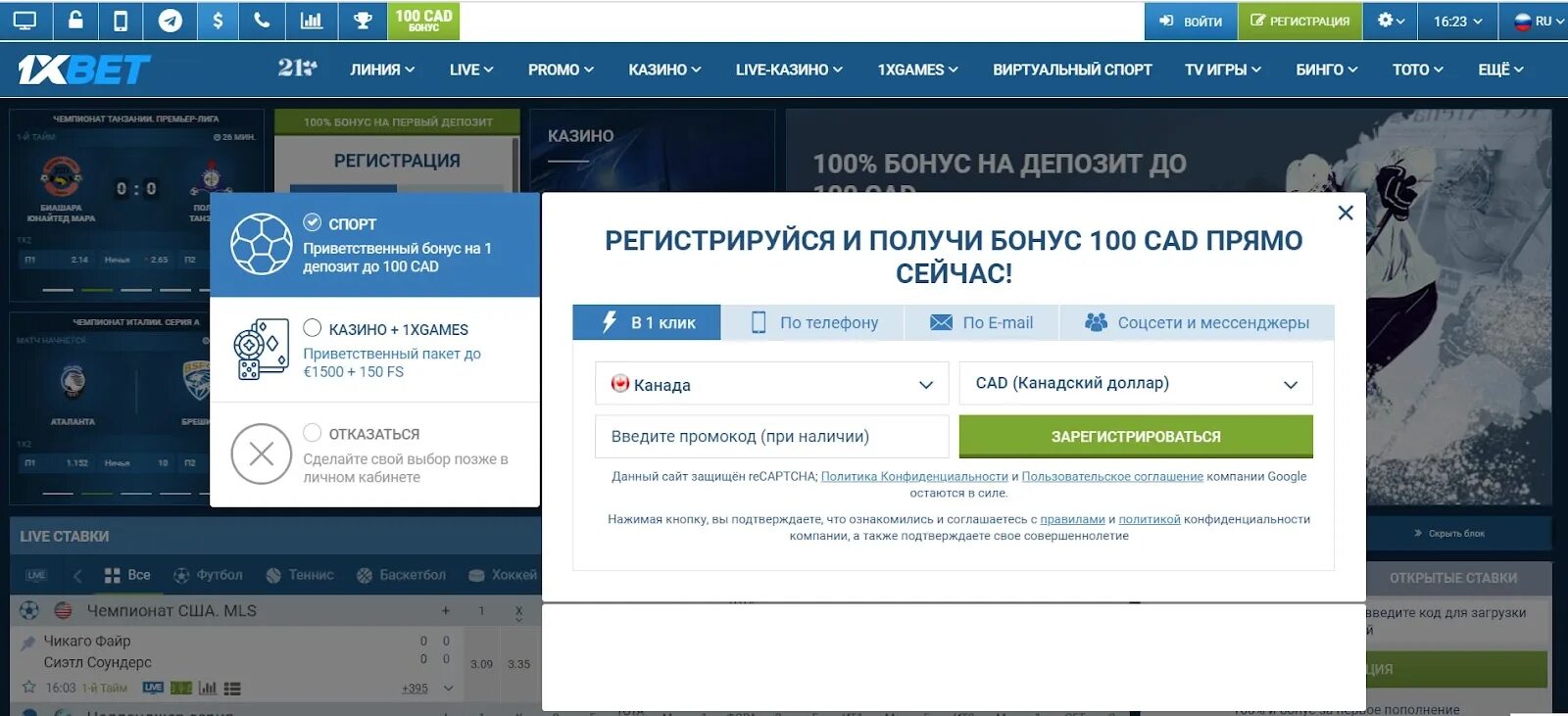This screenshot has height=716, width=1568.
Task: Select the Казино + 1XGAMES bonus radio
Action: coord(313,328)
